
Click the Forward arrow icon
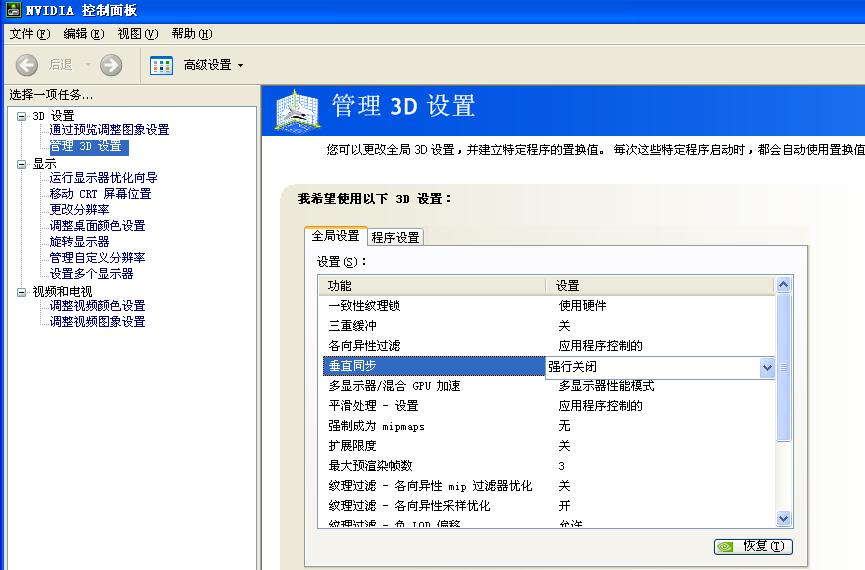pyautogui.click(x=111, y=65)
